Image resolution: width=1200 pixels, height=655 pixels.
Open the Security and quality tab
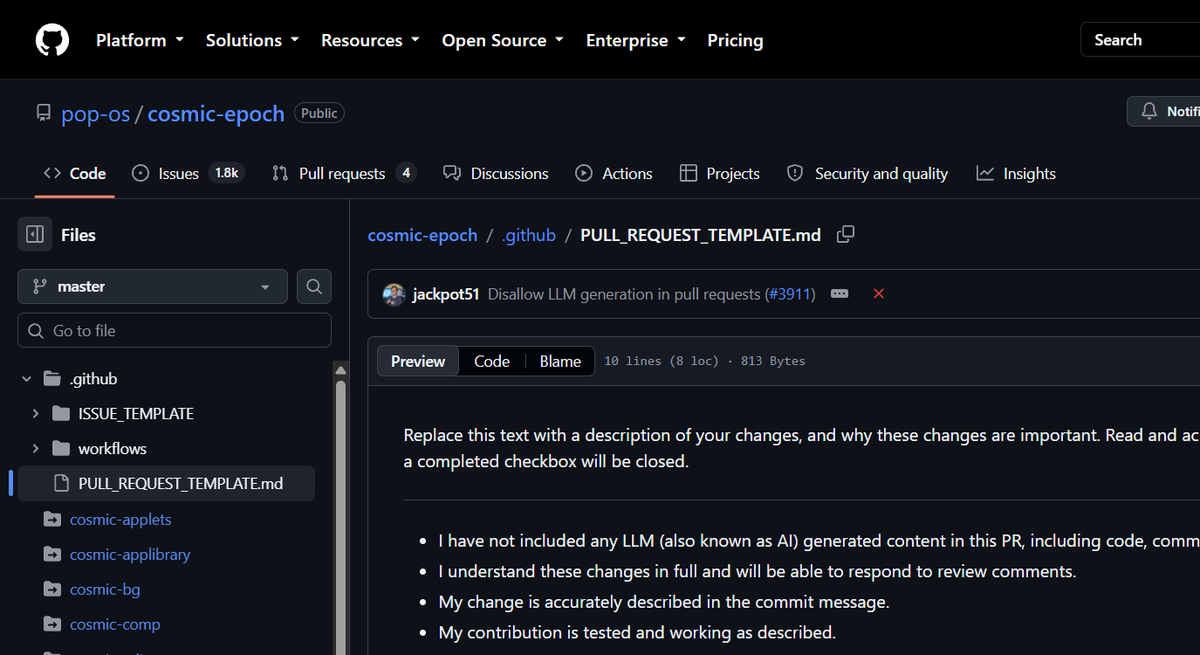point(868,173)
